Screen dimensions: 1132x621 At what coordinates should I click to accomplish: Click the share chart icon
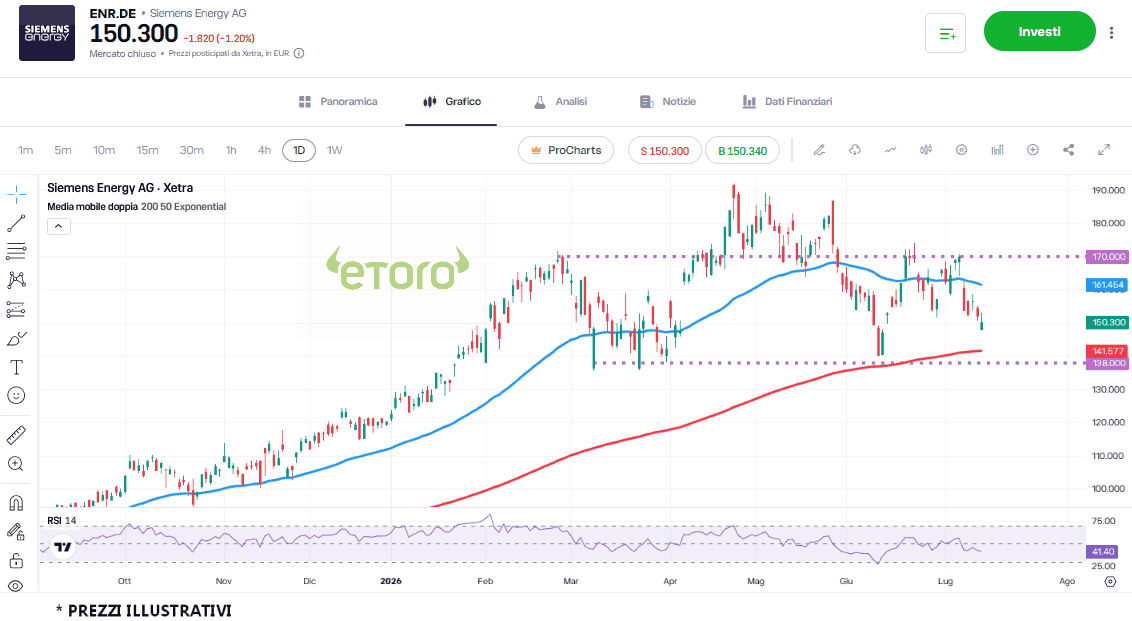[1068, 150]
